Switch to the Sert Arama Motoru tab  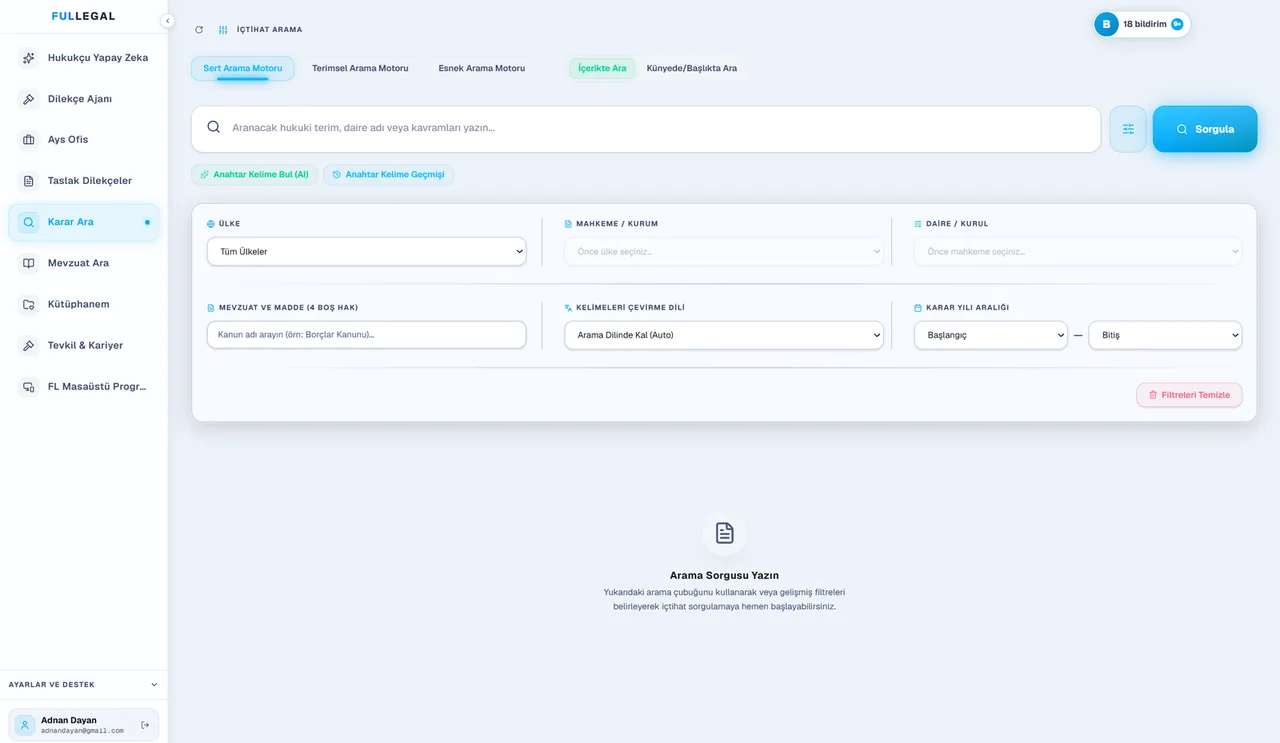point(243,68)
